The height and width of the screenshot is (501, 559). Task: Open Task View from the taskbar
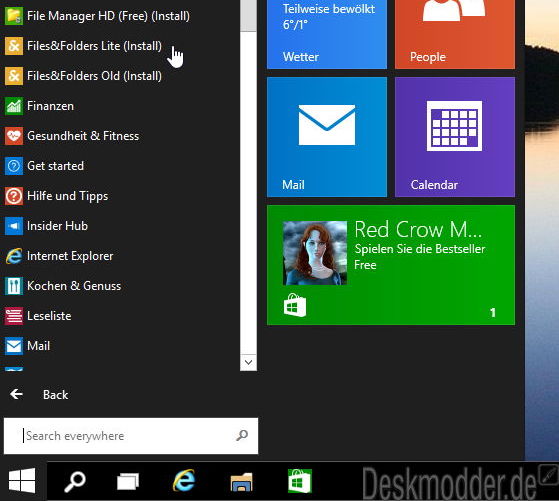[128, 481]
